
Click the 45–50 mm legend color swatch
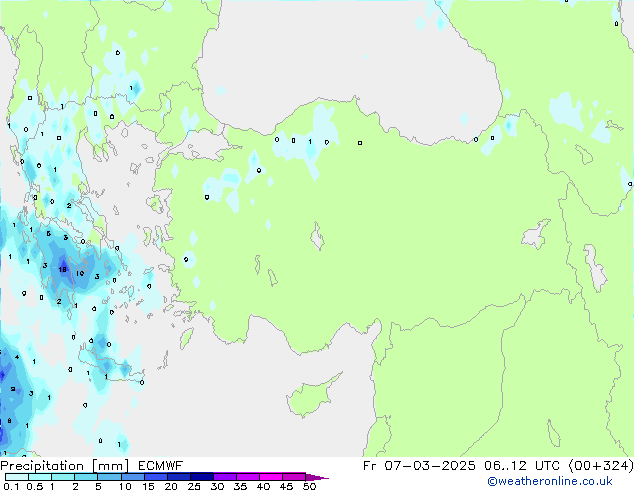coord(294,477)
